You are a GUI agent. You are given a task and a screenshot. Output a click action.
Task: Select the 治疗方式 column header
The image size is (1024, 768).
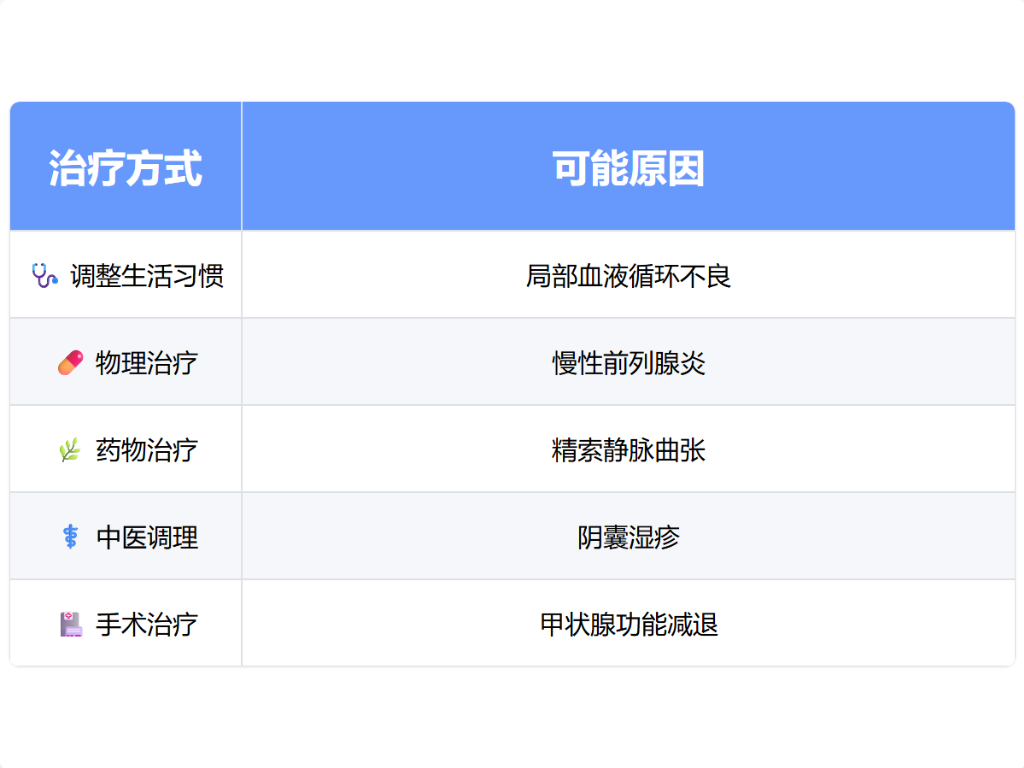click(126, 168)
